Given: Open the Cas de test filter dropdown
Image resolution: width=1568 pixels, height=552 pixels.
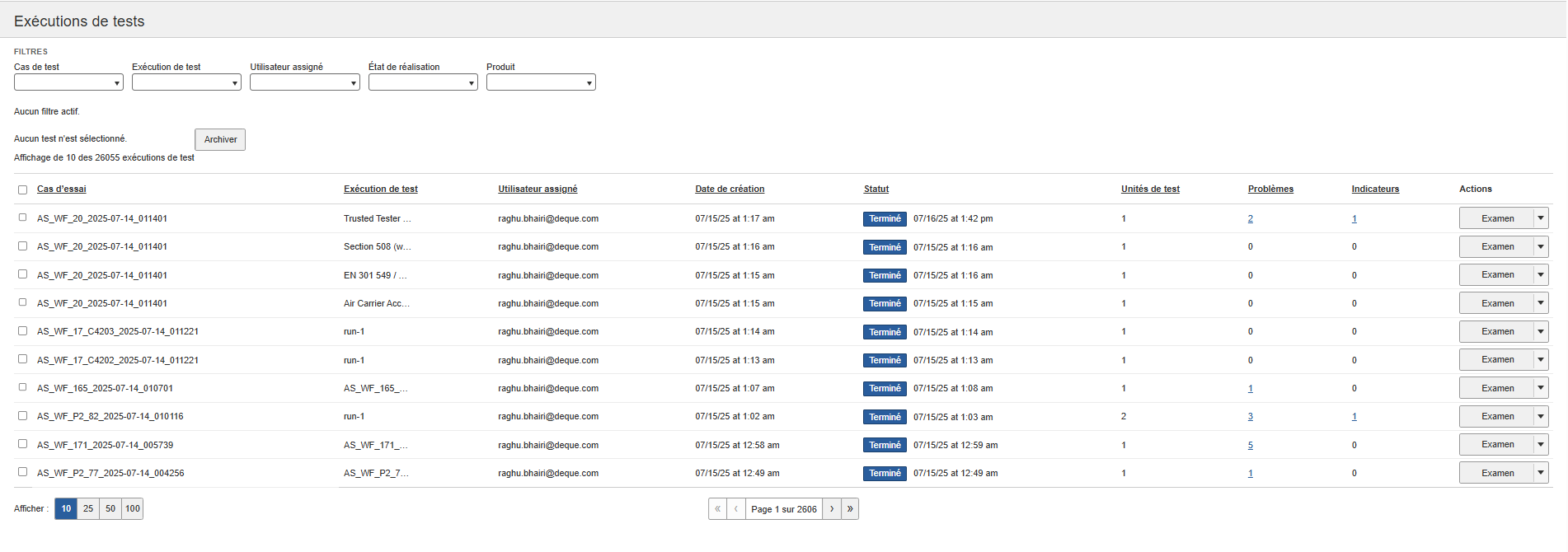Looking at the screenshot, I should coord(68,82).
